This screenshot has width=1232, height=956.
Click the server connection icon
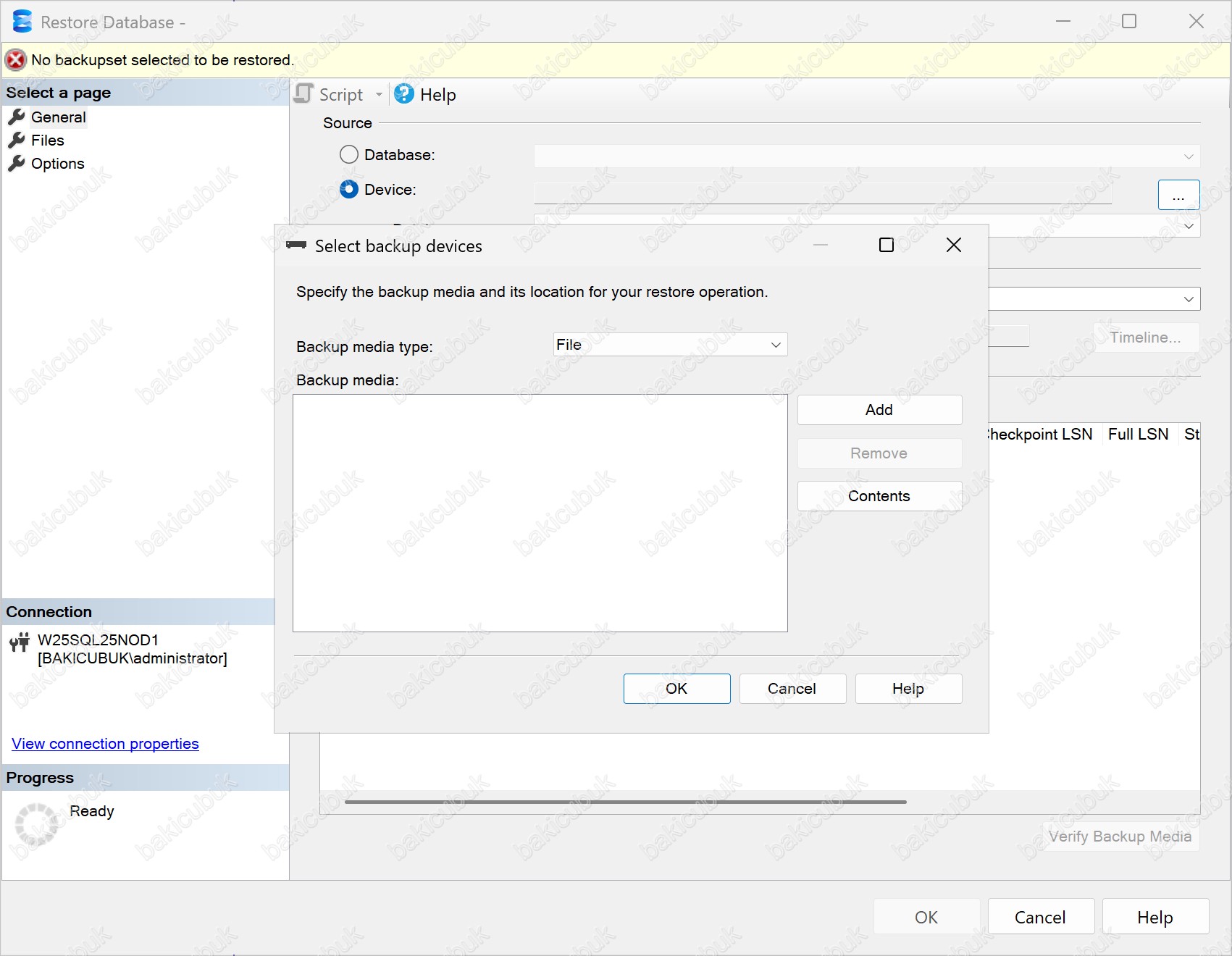tap(20, 642)
